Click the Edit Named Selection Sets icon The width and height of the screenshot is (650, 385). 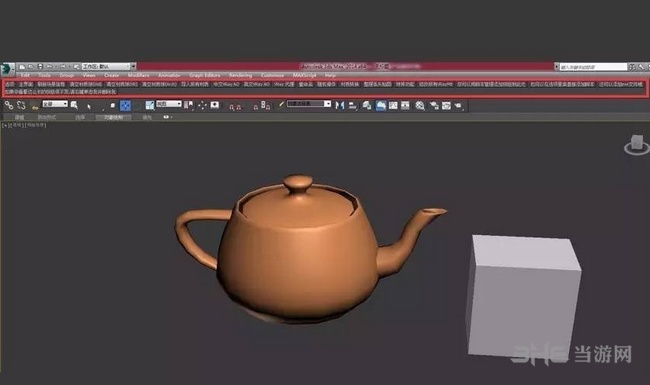pyautogui.click(x=281, y=104)
